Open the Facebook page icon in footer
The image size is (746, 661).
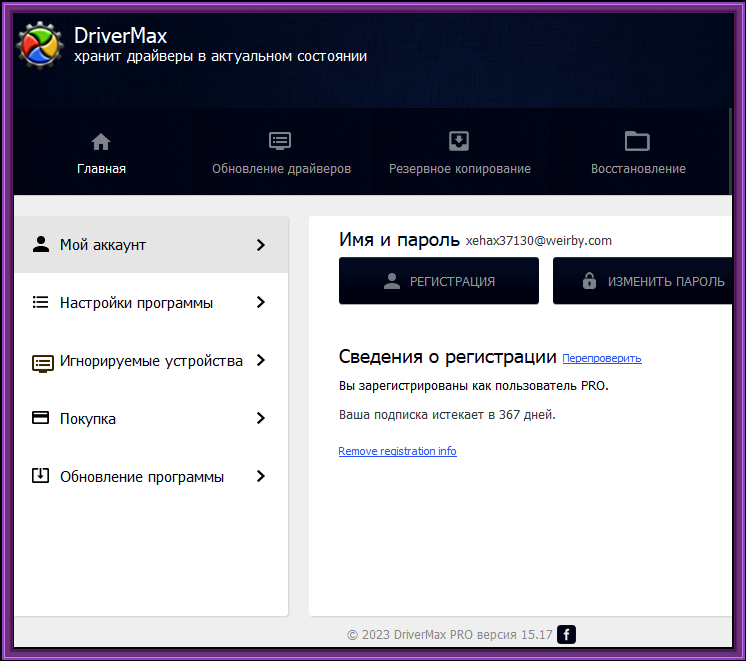pos(566,634)
